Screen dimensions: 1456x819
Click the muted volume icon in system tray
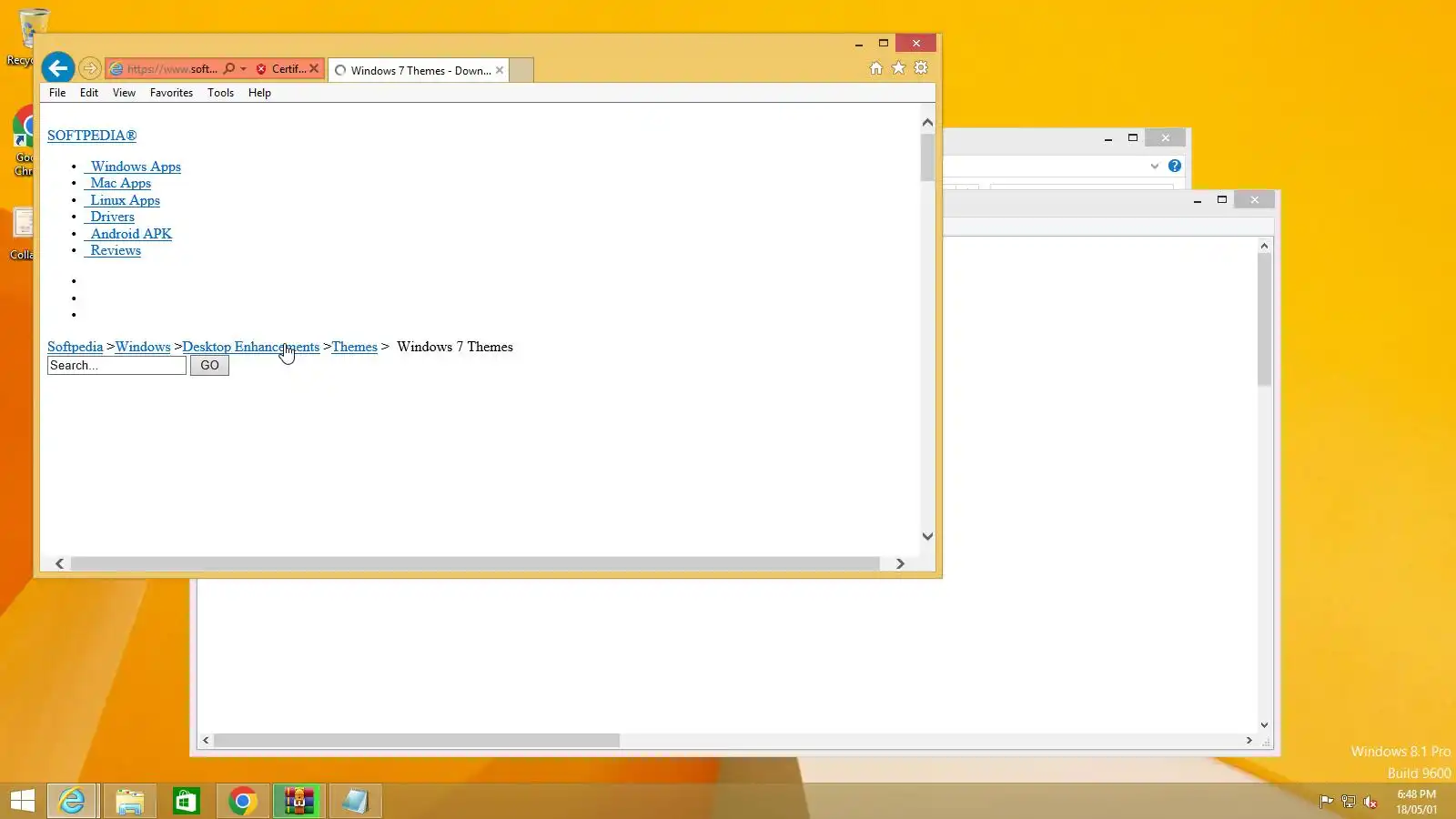pos(1370,802)
